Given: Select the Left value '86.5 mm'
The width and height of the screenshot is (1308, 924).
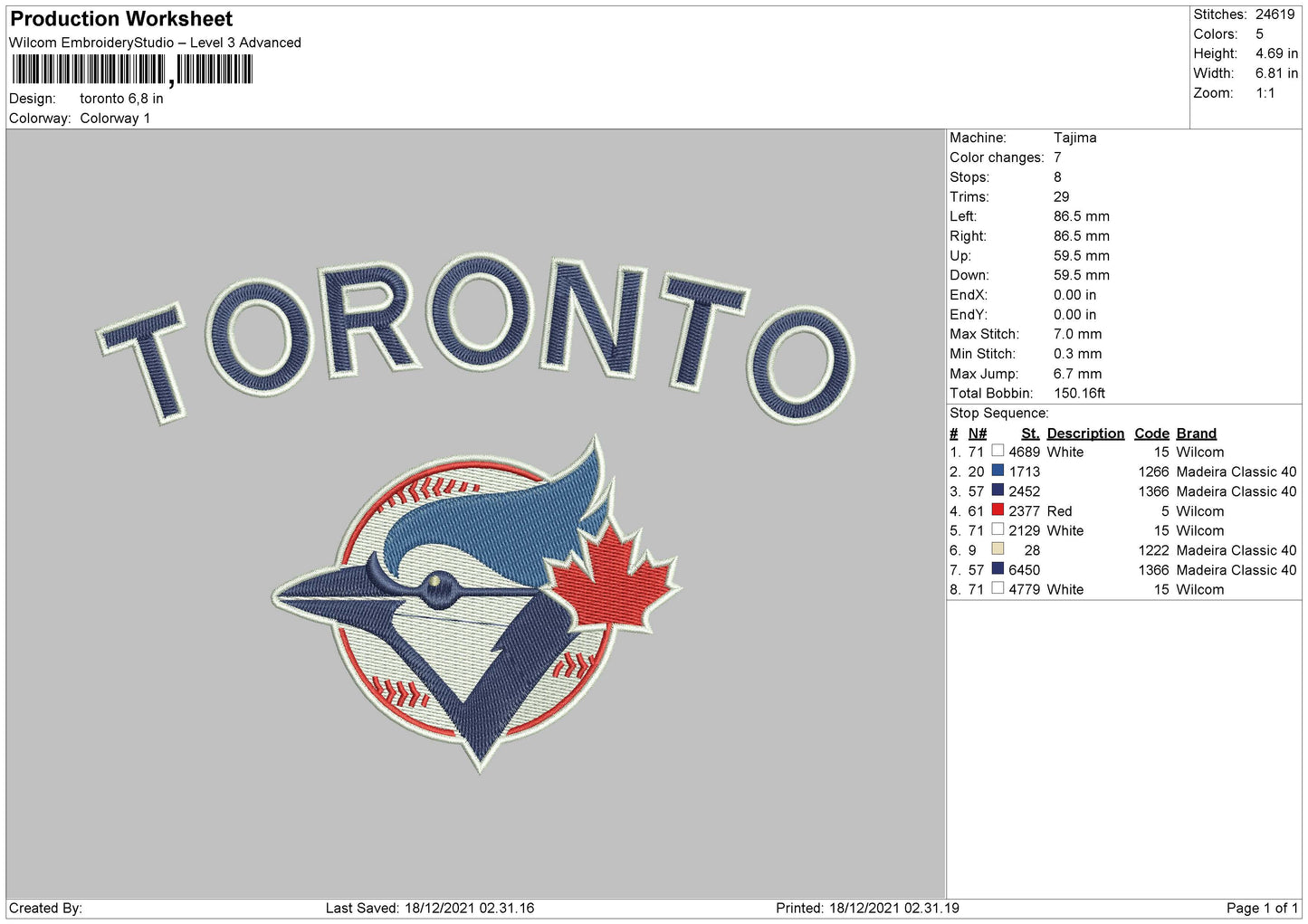Looking at the screenshot, I should [1082, 216].
